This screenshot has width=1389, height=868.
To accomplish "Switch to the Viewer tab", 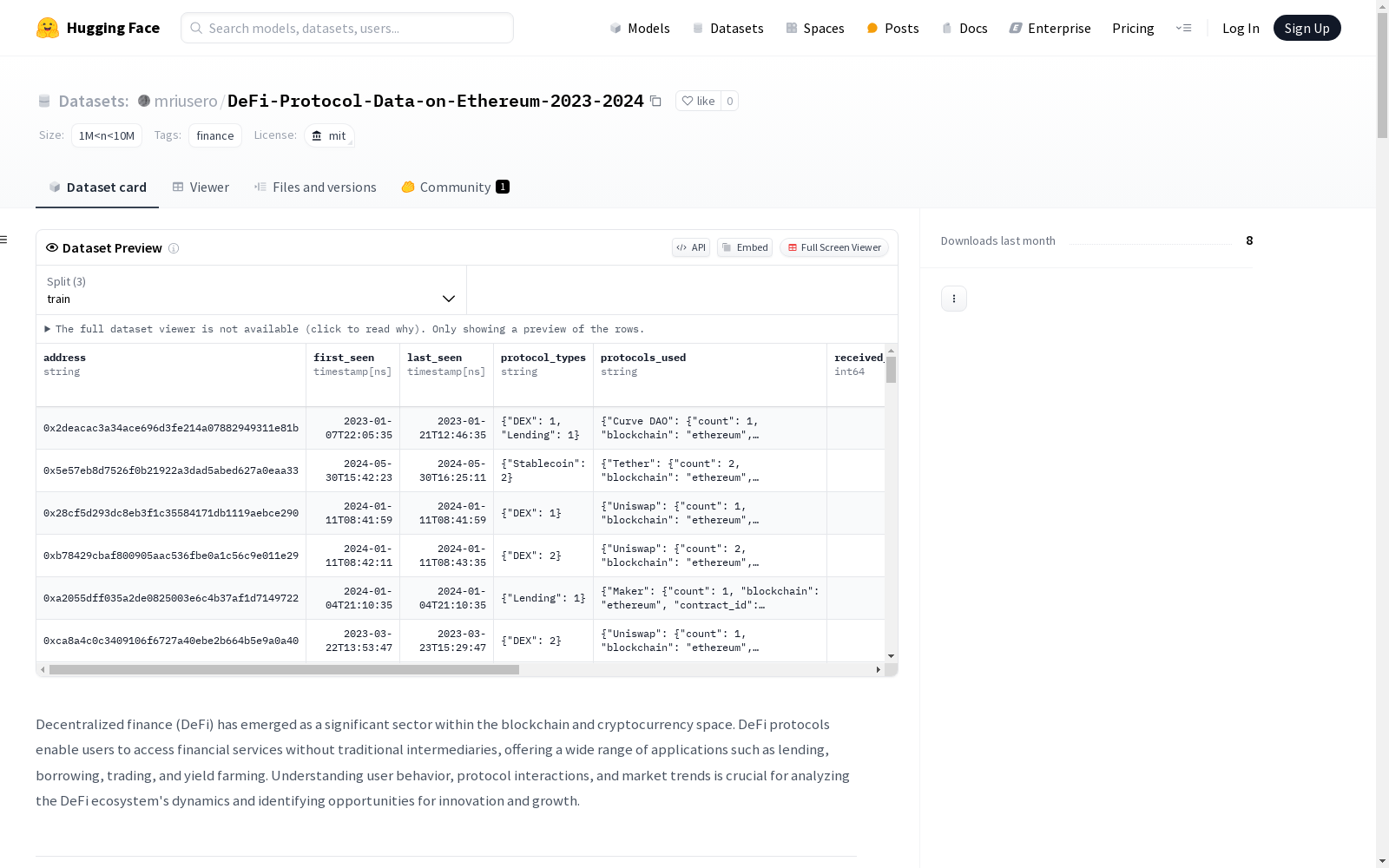I will coord(201,187).
